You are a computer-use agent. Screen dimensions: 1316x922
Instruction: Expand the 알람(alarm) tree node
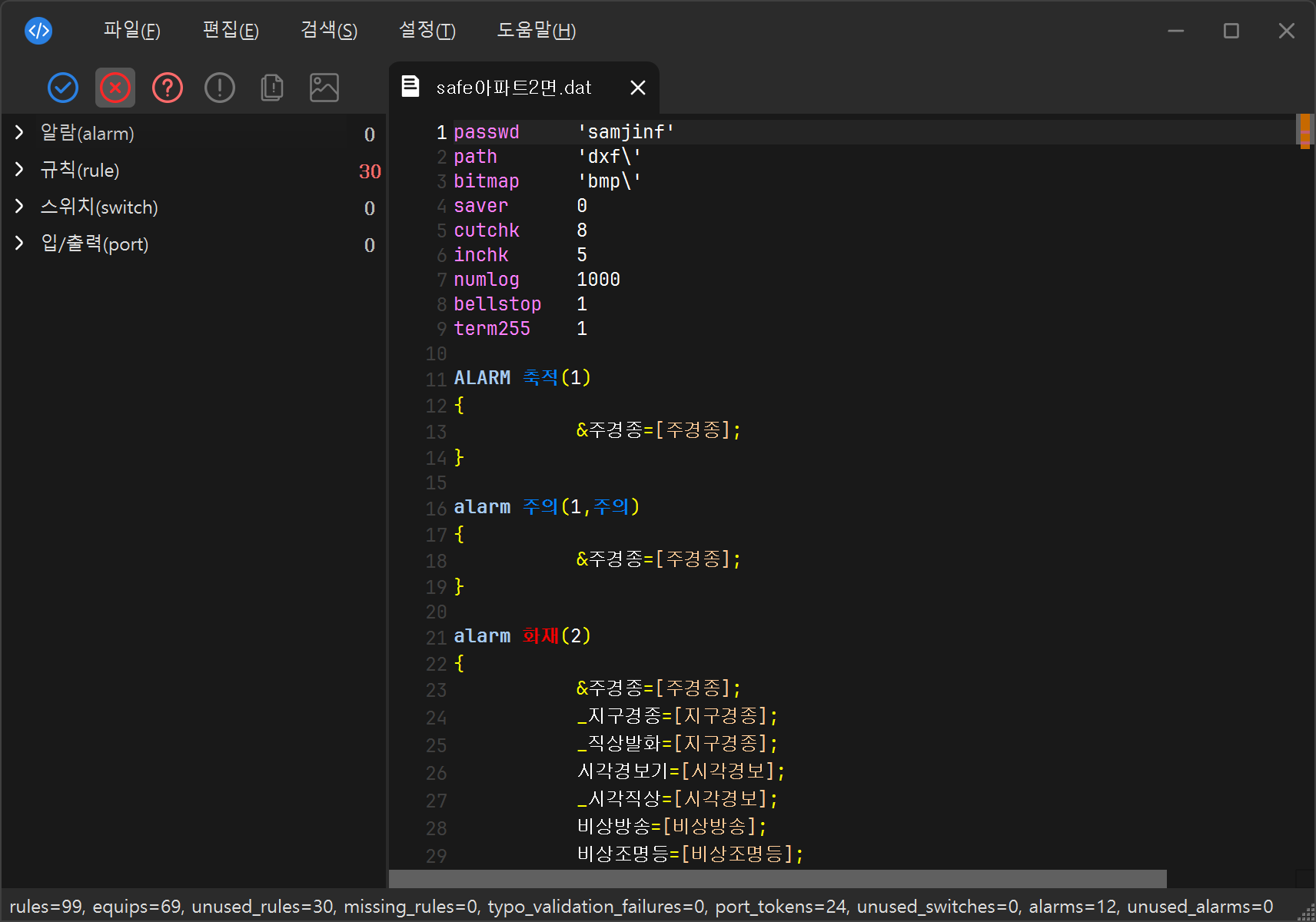20,133
